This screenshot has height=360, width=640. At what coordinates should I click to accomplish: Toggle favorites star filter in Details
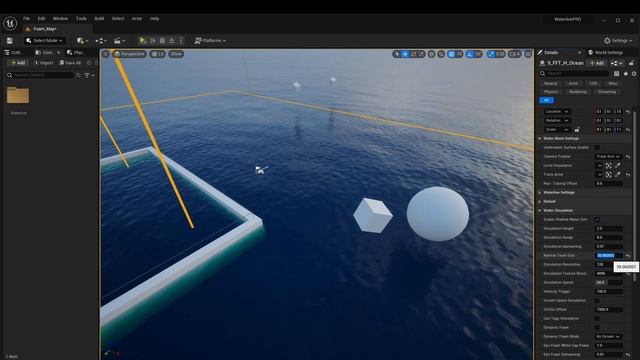click(x=625, y=73)
